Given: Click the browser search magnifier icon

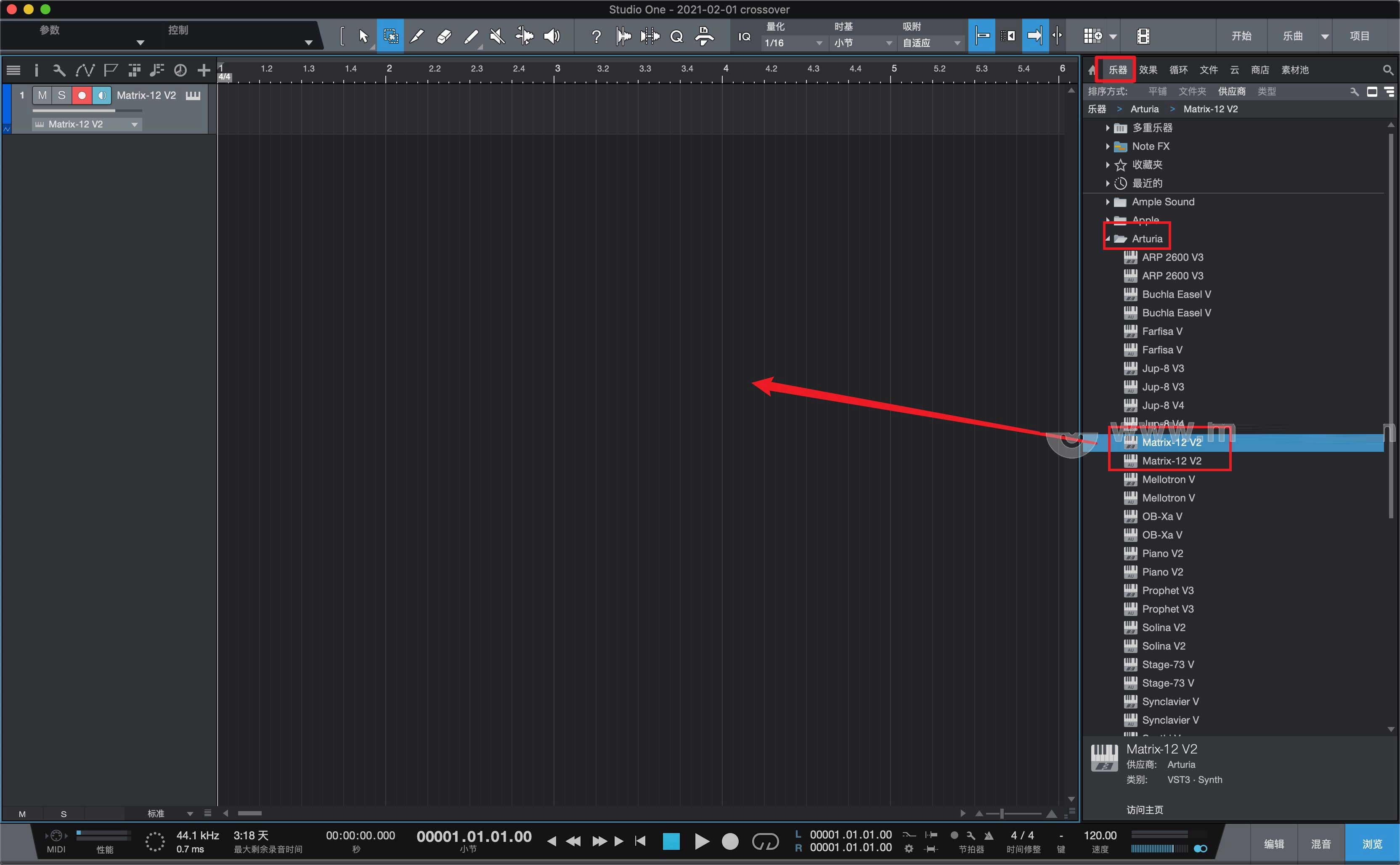Looking at the screenshot, I should click(x=1387, y=70).
